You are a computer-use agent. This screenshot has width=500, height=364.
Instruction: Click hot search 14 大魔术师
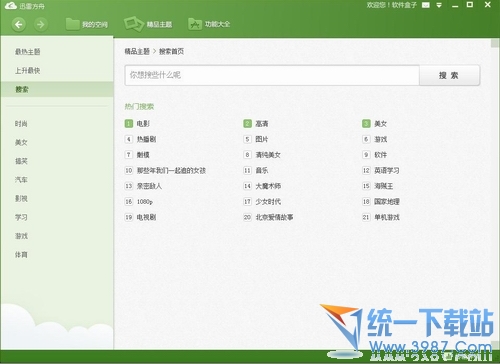click(262, 186)
